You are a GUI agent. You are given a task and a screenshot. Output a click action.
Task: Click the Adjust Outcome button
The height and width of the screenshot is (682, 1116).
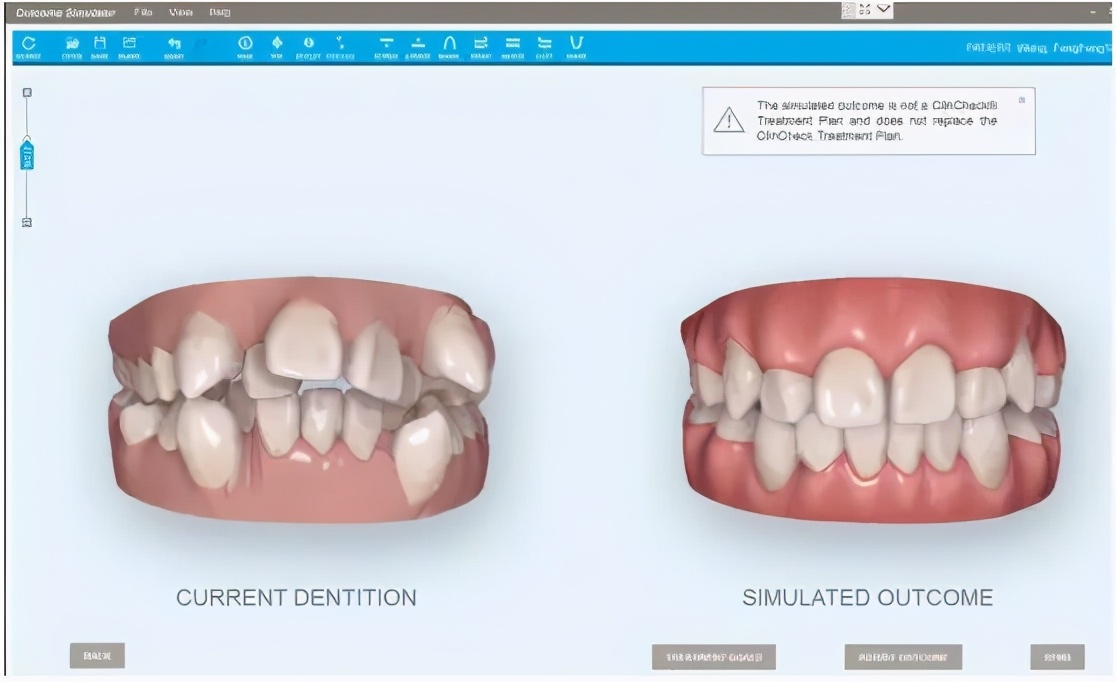903,657
